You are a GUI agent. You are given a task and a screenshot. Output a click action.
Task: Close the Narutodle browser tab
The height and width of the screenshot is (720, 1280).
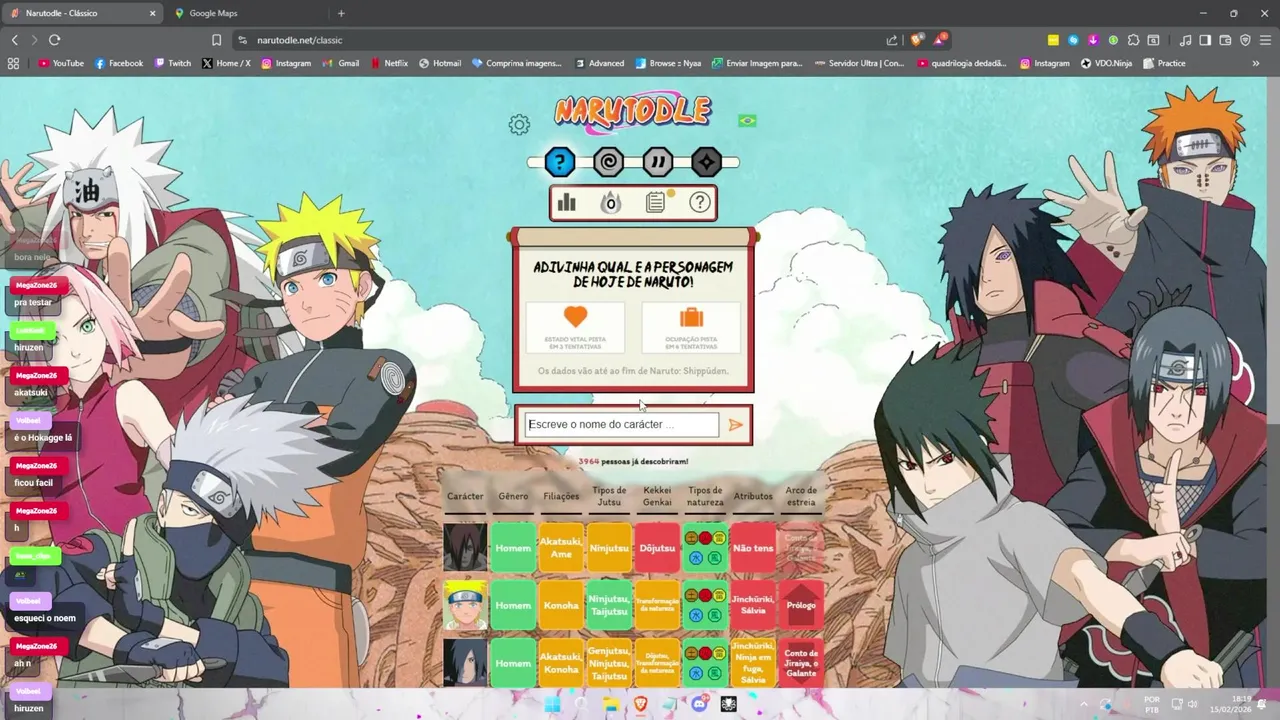[153, 13]
